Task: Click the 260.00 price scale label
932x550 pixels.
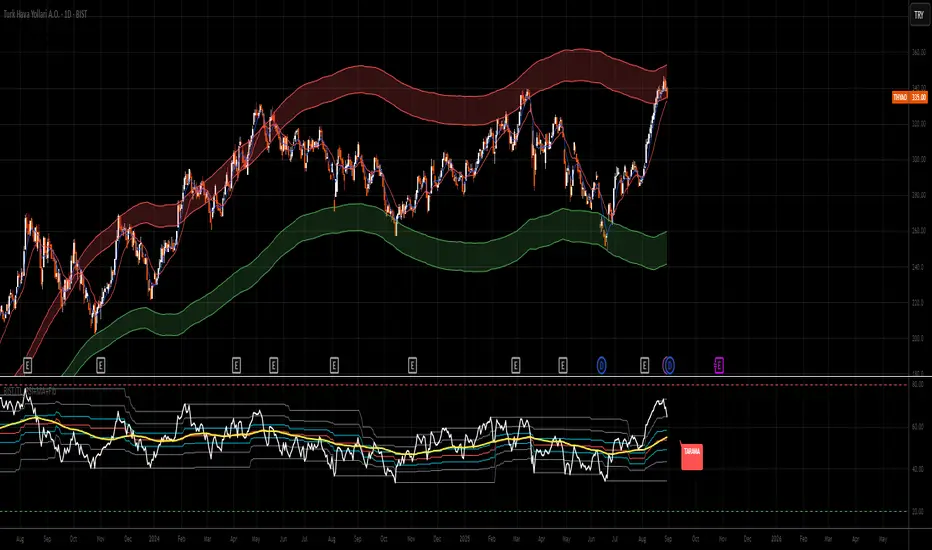Action: point(919,231)
